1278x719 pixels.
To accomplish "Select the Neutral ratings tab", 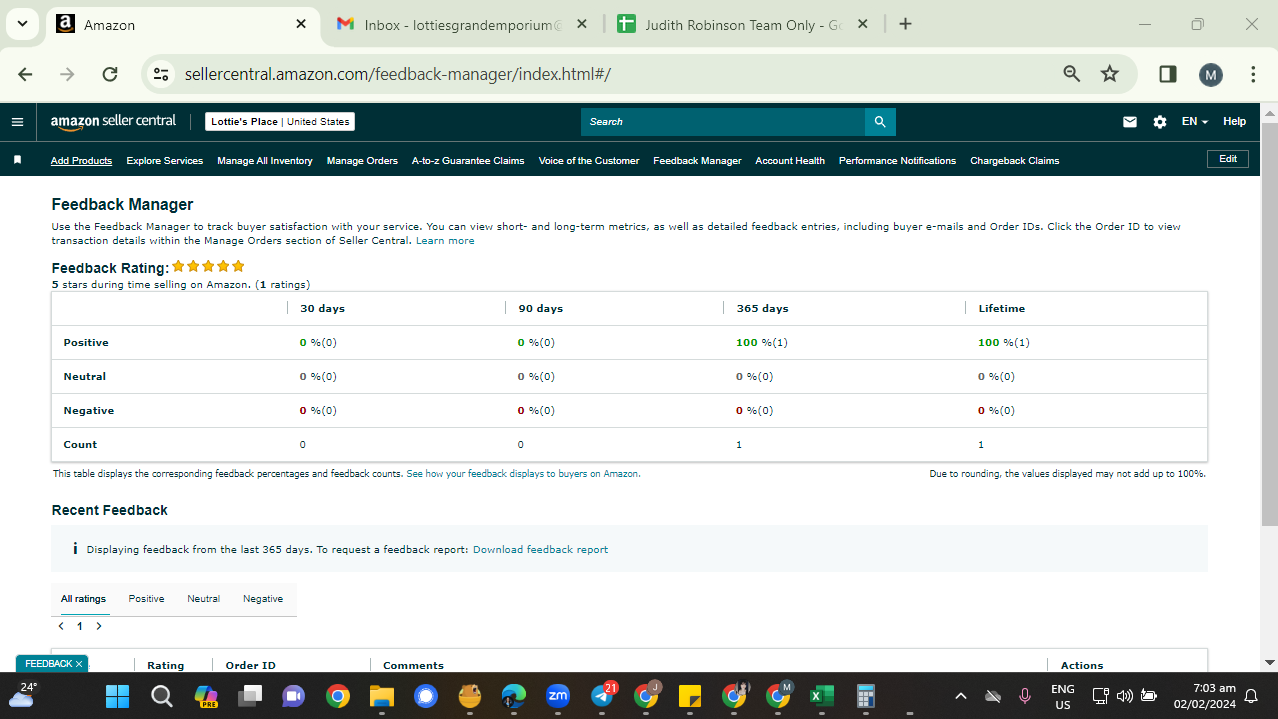I will coord(203,599).
